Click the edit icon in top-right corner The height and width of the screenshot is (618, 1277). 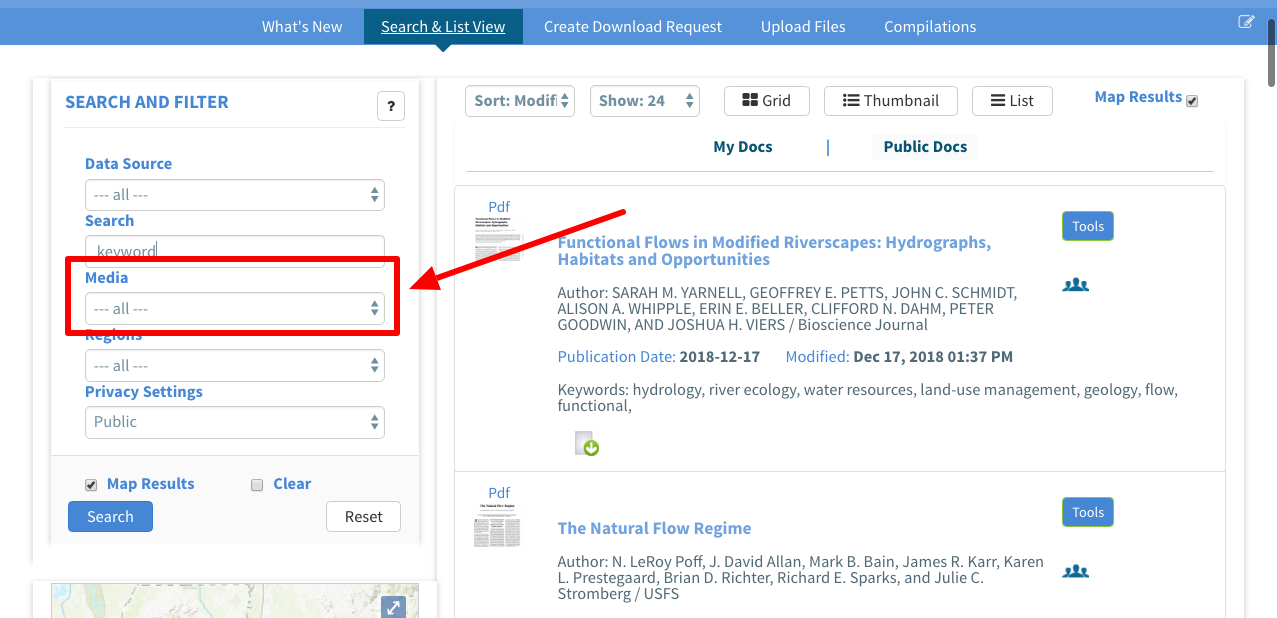tap(1246, 22)
